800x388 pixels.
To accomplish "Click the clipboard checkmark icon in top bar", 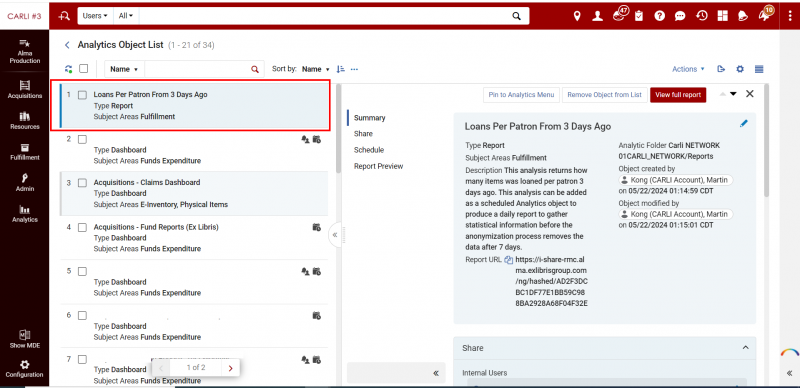I will coord(639,16).
